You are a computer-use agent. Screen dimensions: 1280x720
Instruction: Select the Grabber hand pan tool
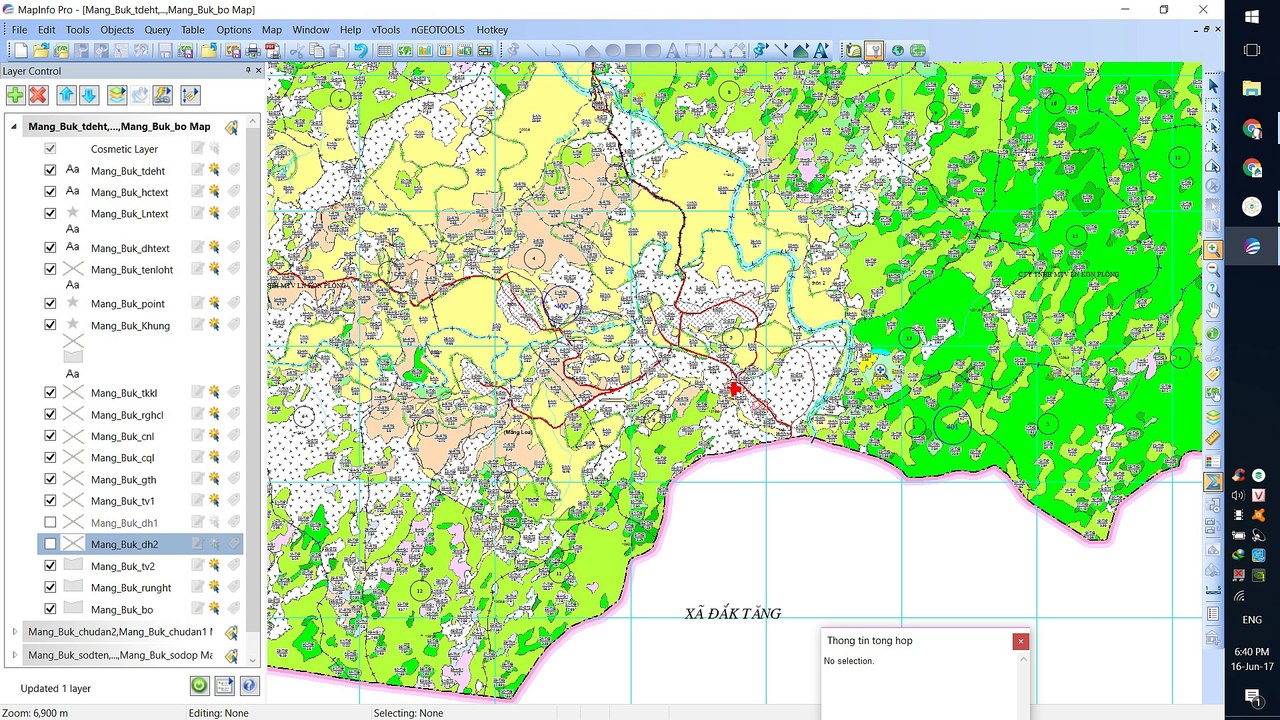1212,311
